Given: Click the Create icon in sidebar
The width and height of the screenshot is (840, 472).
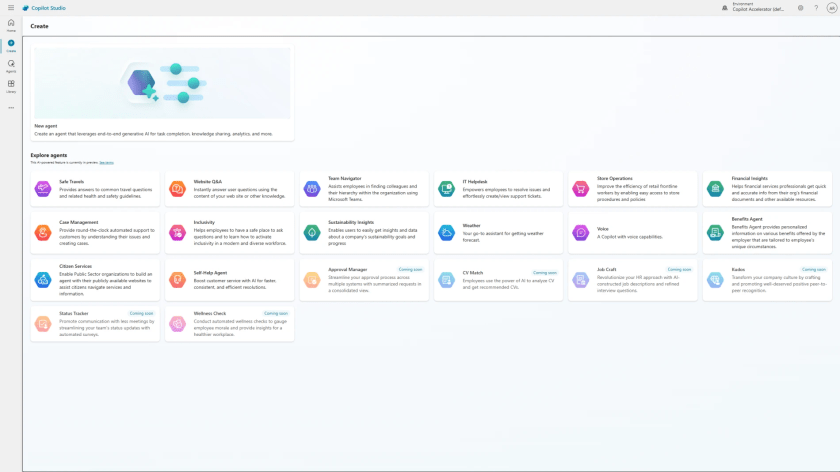Looking at the screenshot, I should click(11, 45).
